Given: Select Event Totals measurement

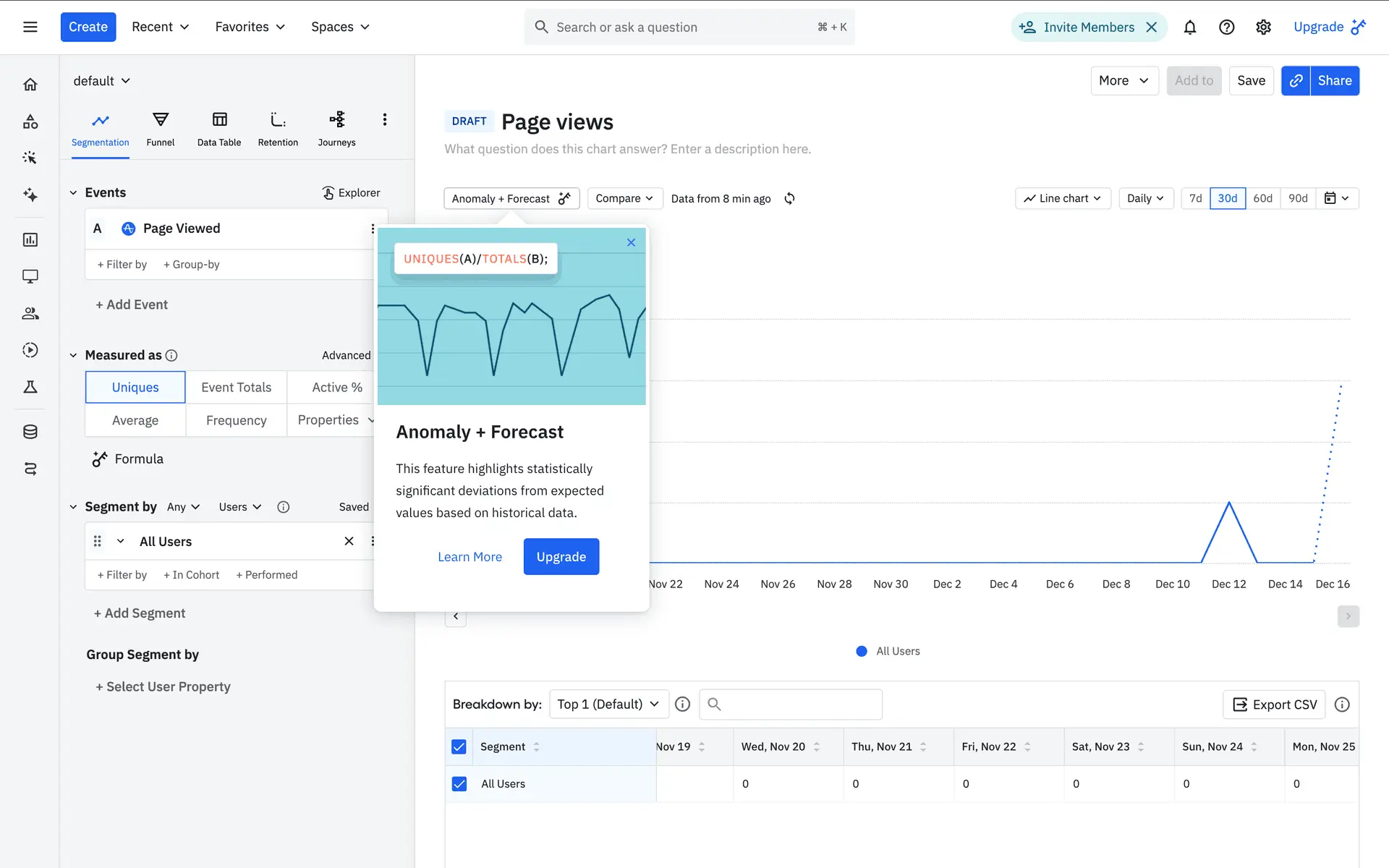Looking at the screenshot, I should 236,387.
